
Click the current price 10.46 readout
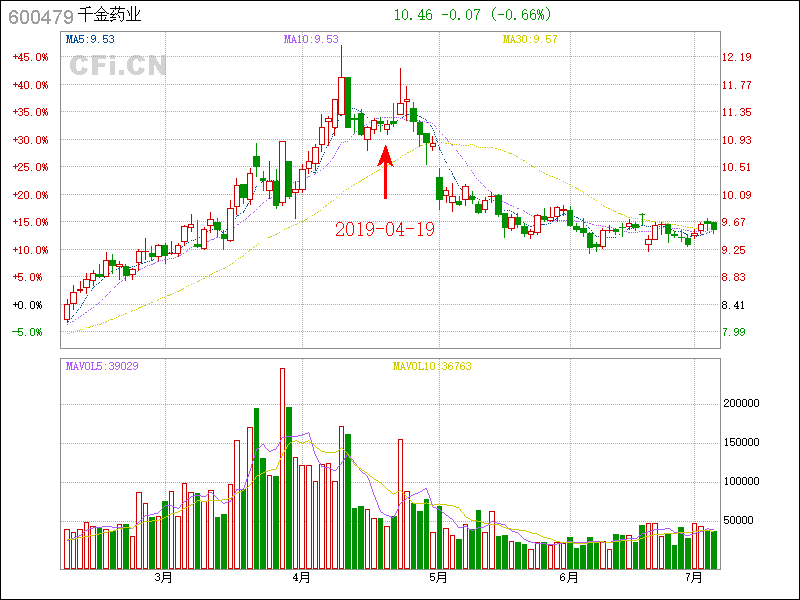[x=413, y=15]
